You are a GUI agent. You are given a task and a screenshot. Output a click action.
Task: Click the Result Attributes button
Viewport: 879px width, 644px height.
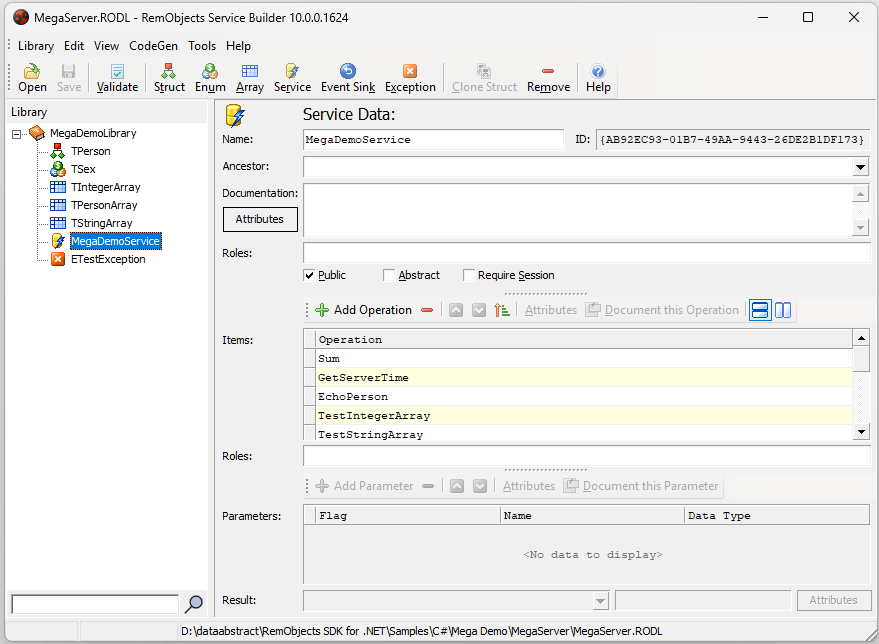[834, 600]
